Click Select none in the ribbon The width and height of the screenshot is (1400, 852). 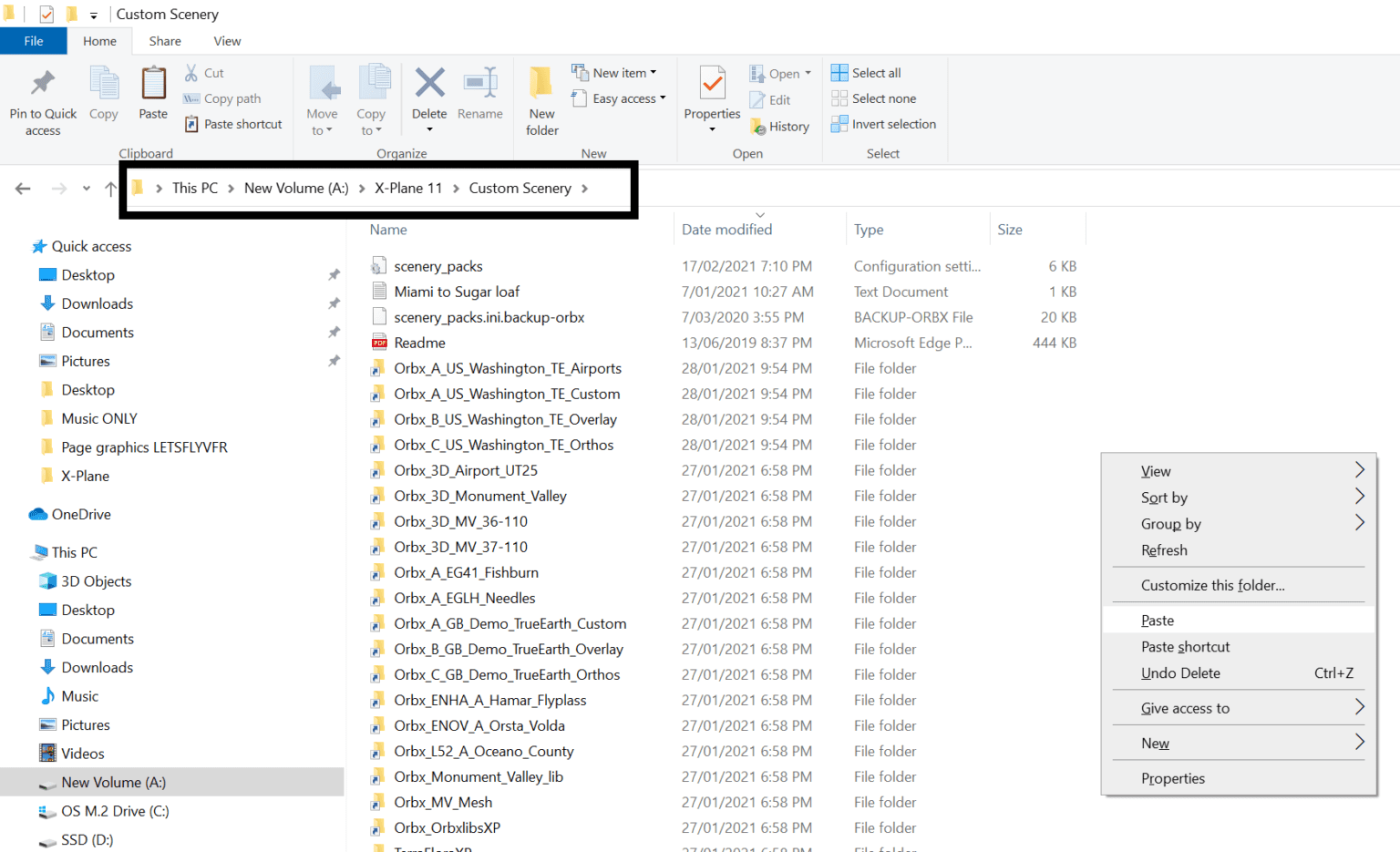point(883,98)
